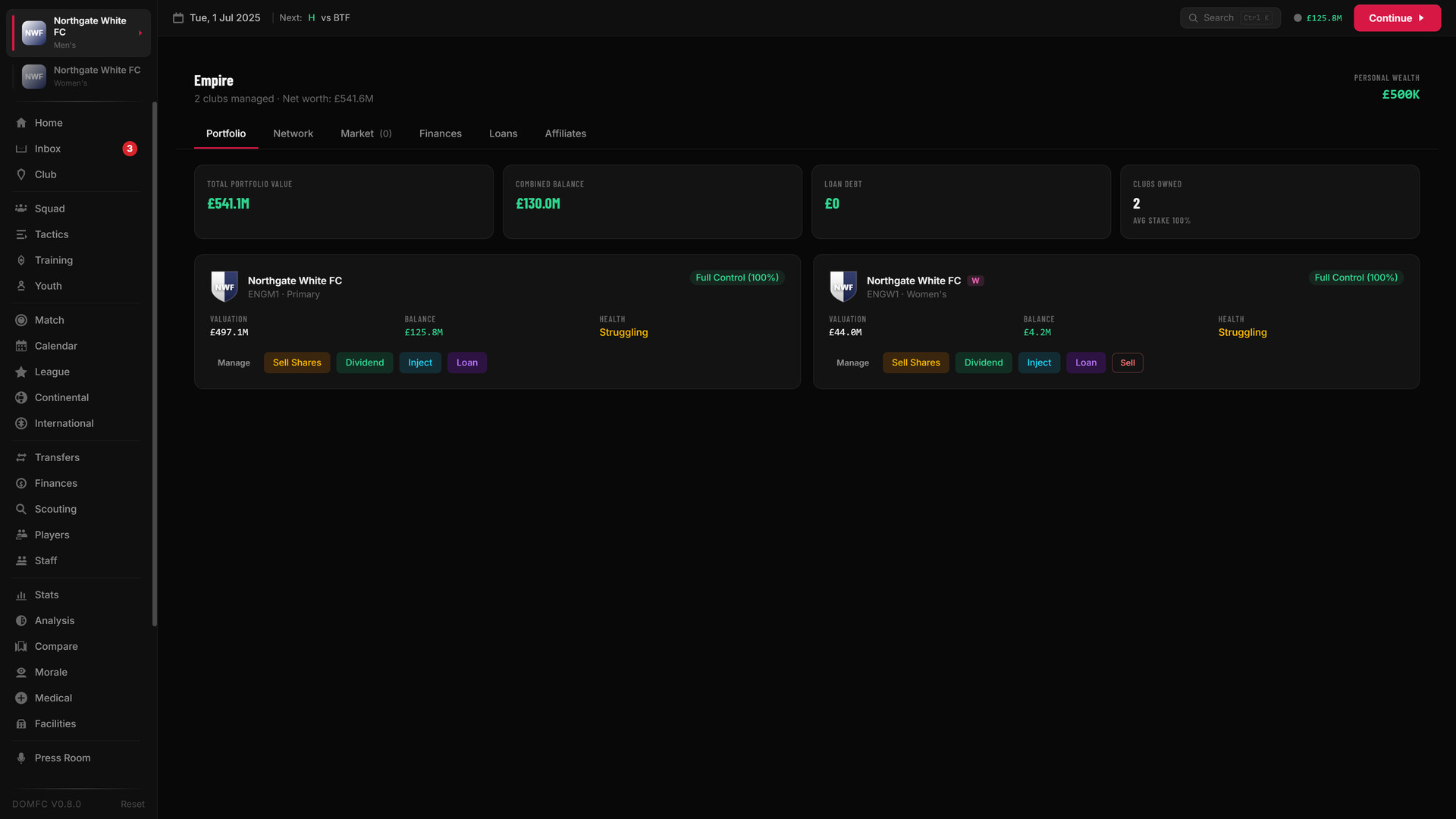The width and height of the screenshot is (1456, 819).
Task: Click the Reset link at sidebar bottom
Action: (x=132, y=804)
